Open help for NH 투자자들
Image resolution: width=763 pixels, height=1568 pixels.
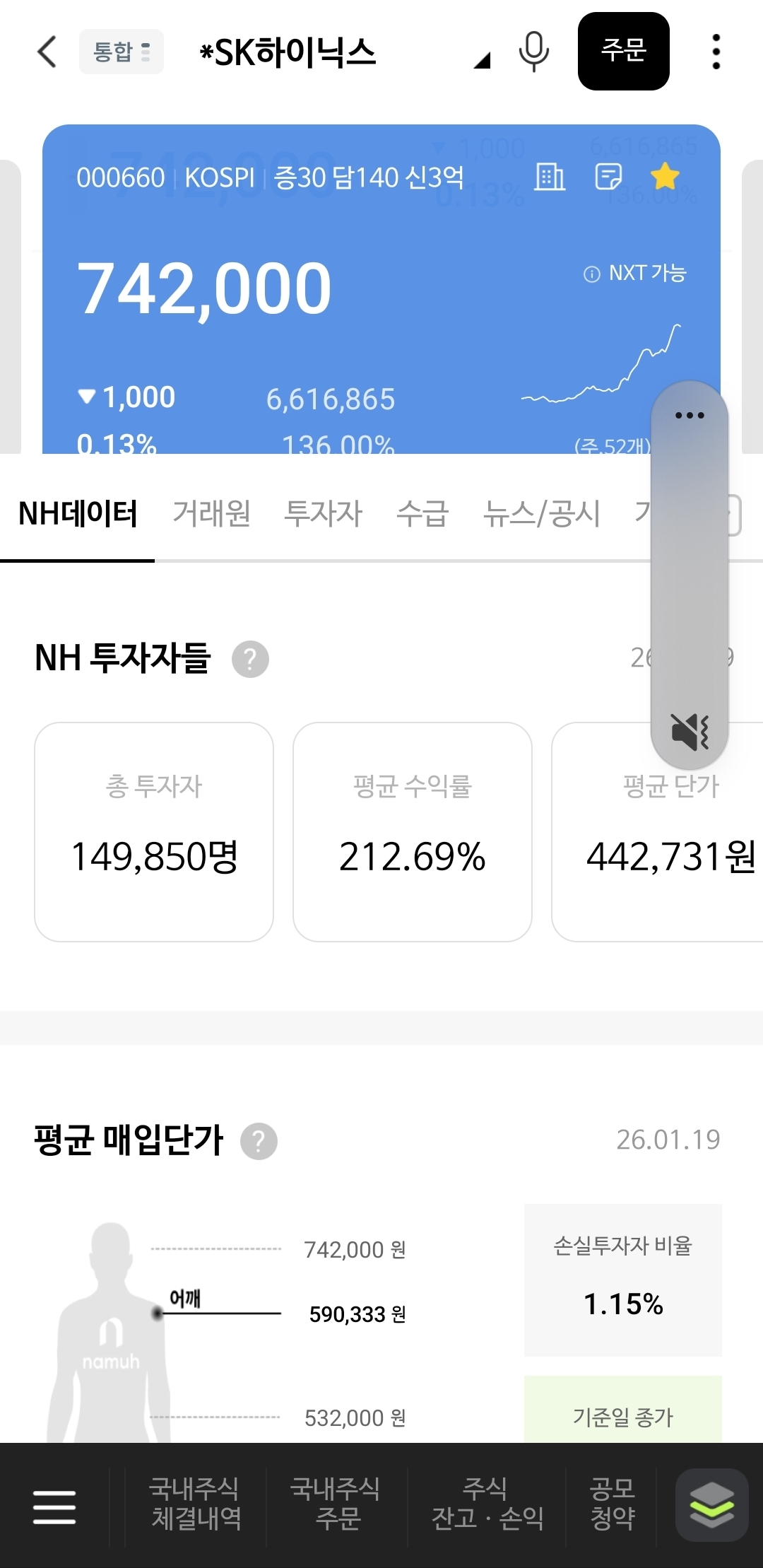pyautogui.click(x=250, y=659)
